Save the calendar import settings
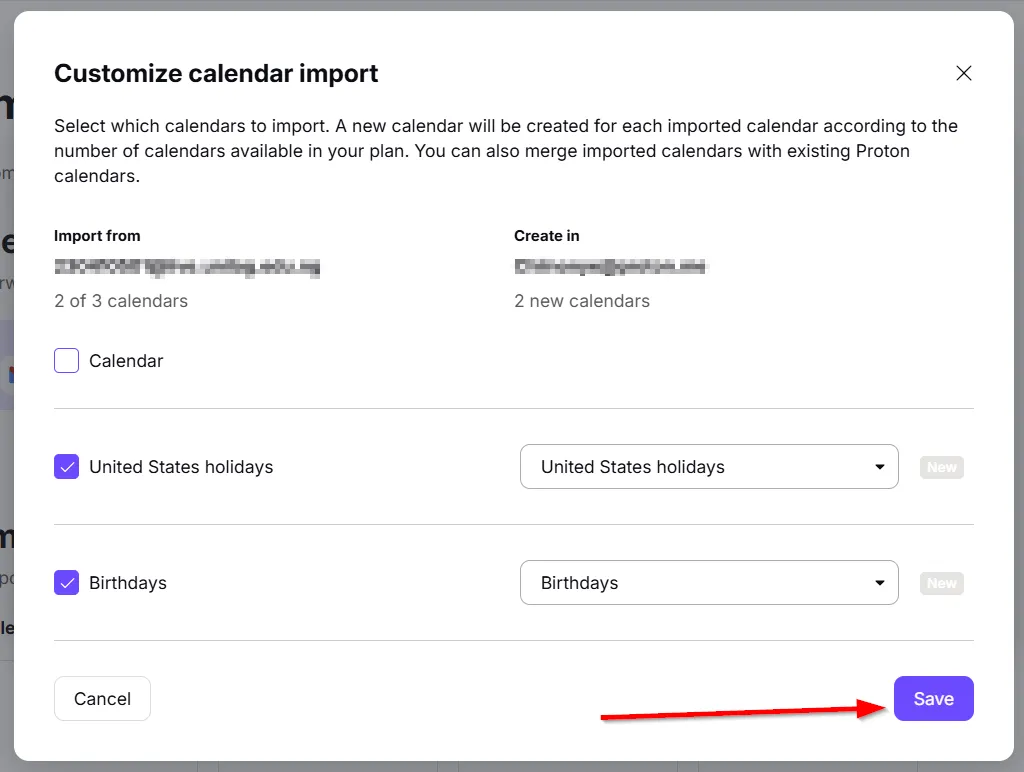 pyautogui.click(x=933, y=699)
